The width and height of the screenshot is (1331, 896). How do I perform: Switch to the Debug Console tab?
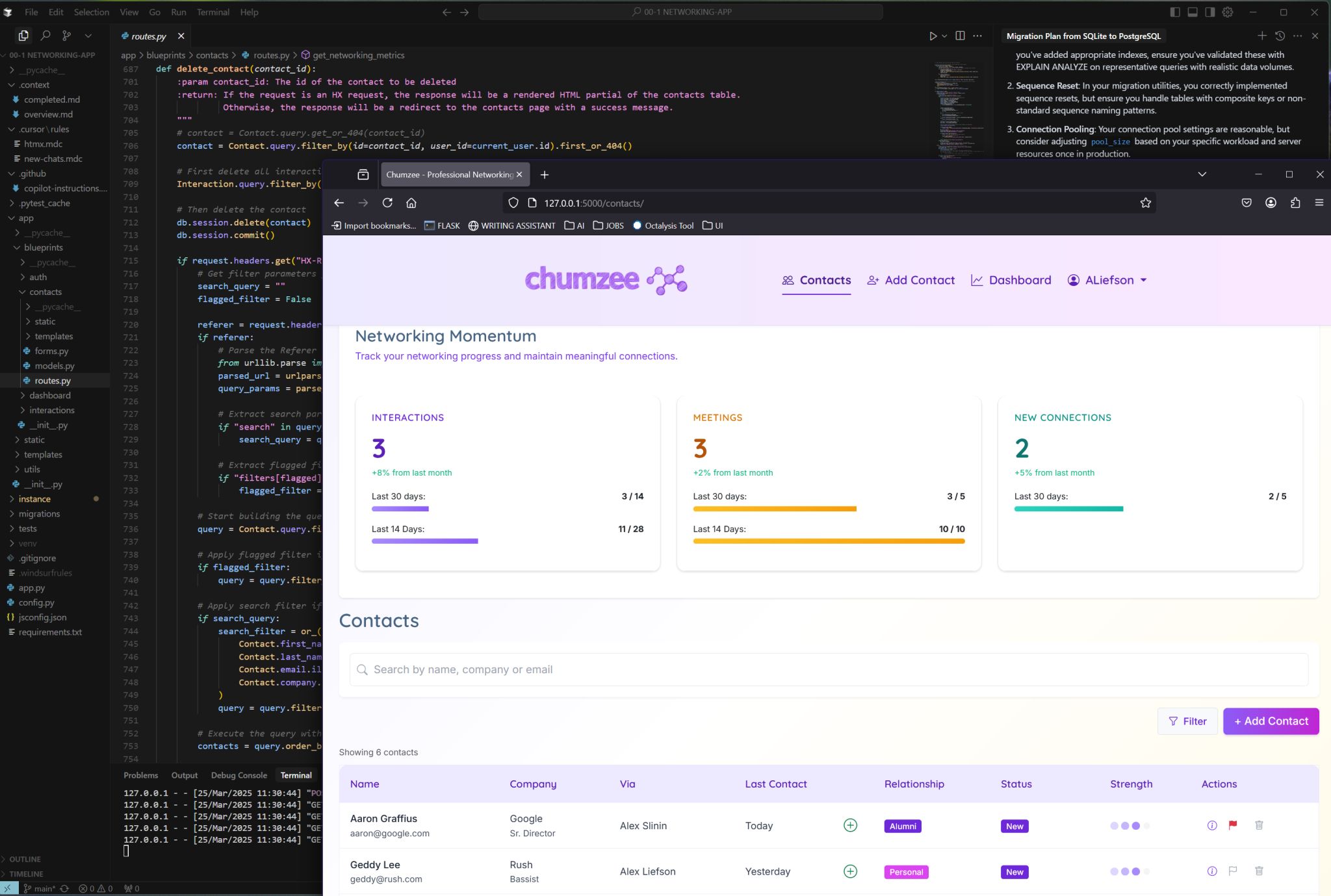pyautogui.click(x=239, y=775)
